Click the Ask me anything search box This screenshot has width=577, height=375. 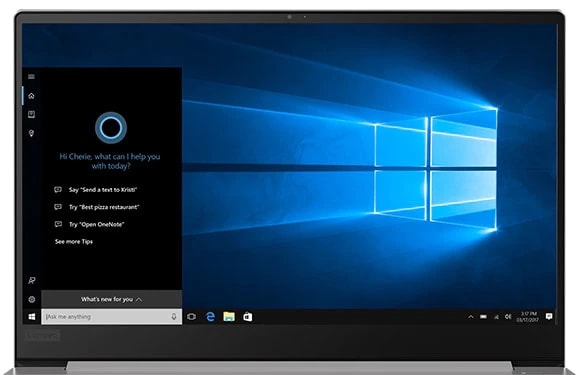point(111,316)
